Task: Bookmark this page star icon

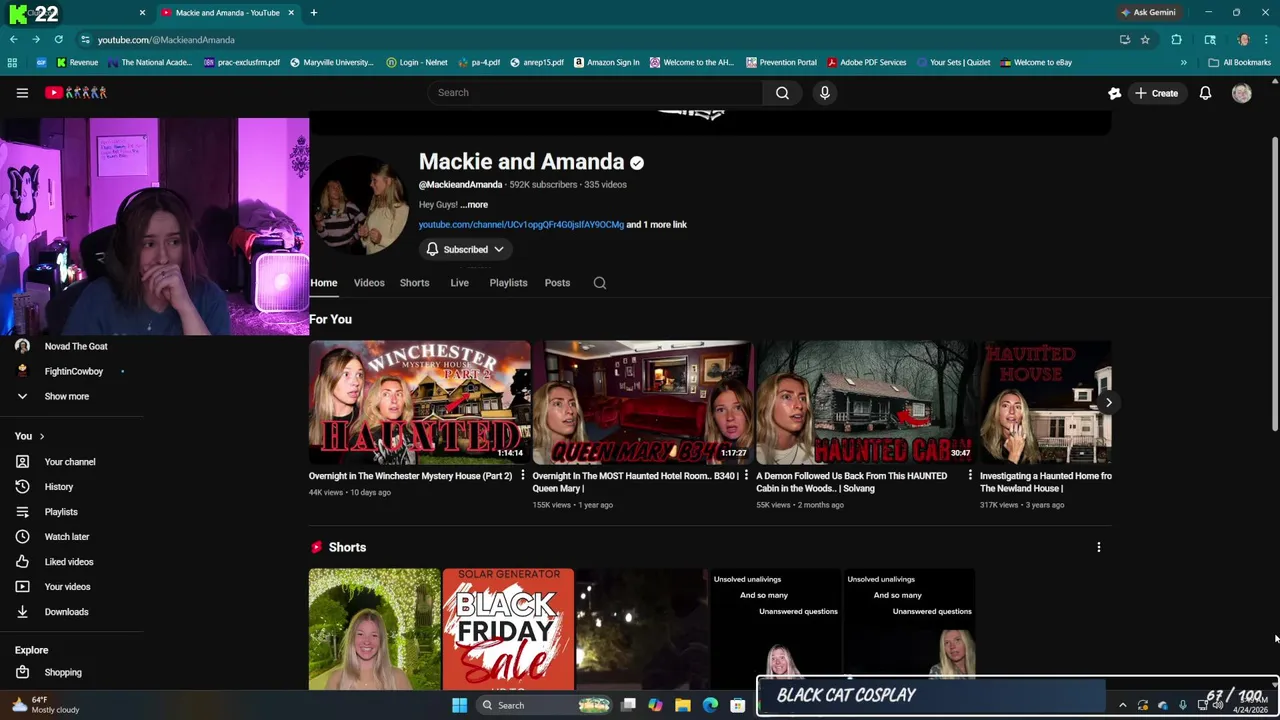Action: click(1145, 39)
